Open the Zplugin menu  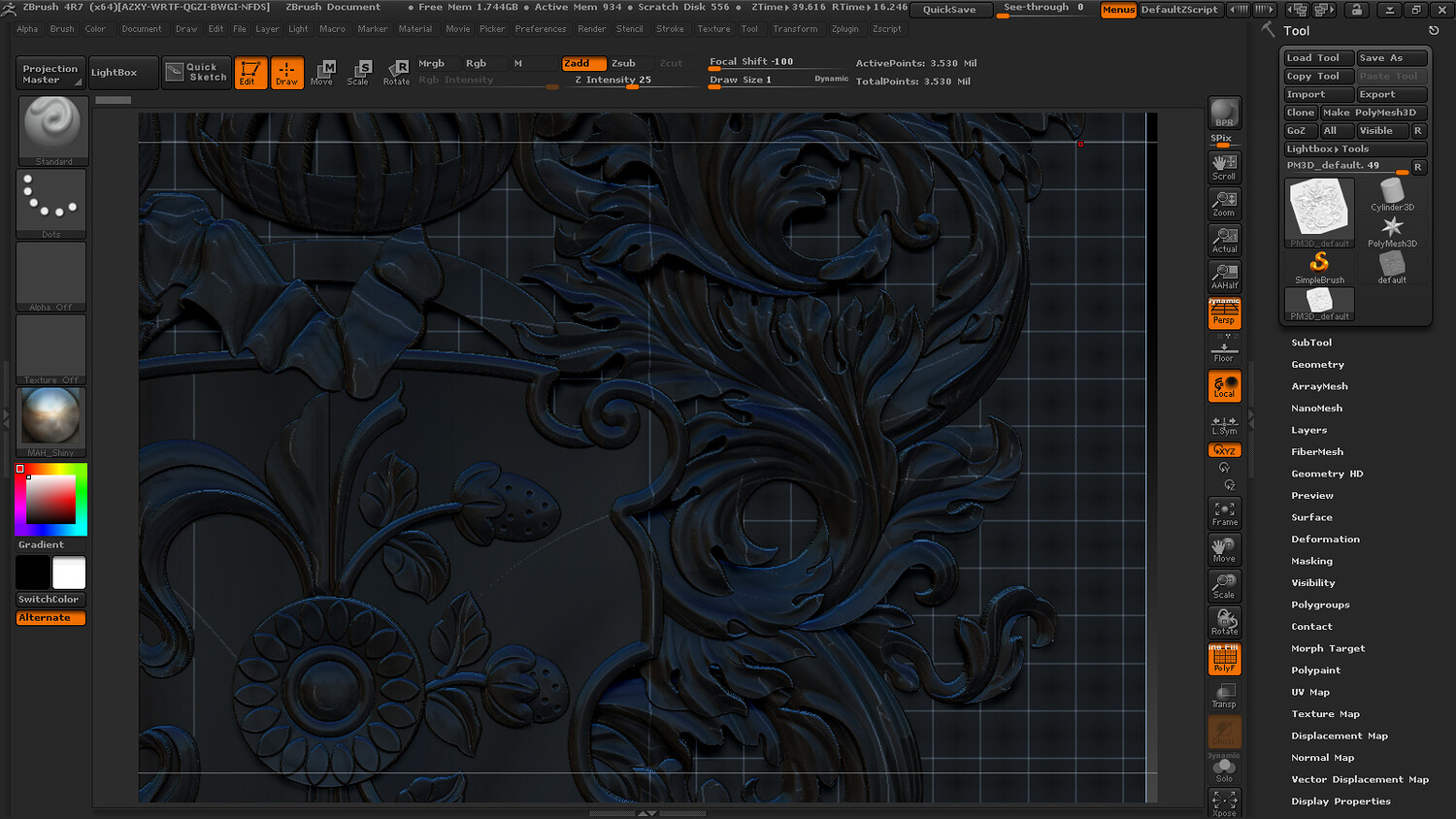click(845, 29)
